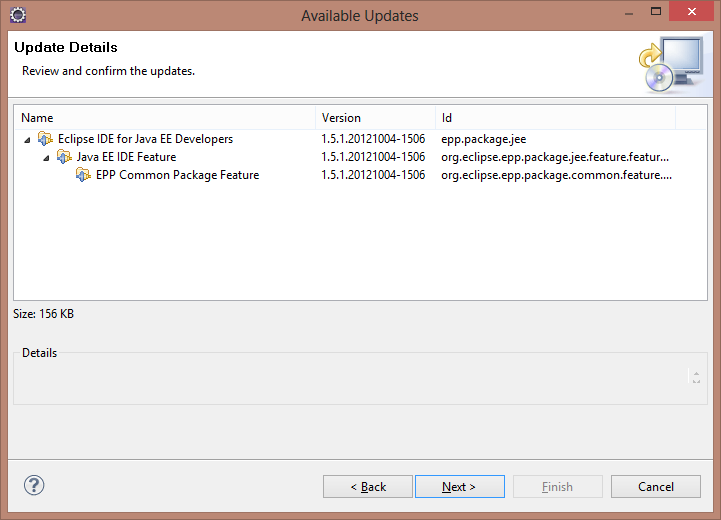Click the Java EE IDE Feature icon

64,157
